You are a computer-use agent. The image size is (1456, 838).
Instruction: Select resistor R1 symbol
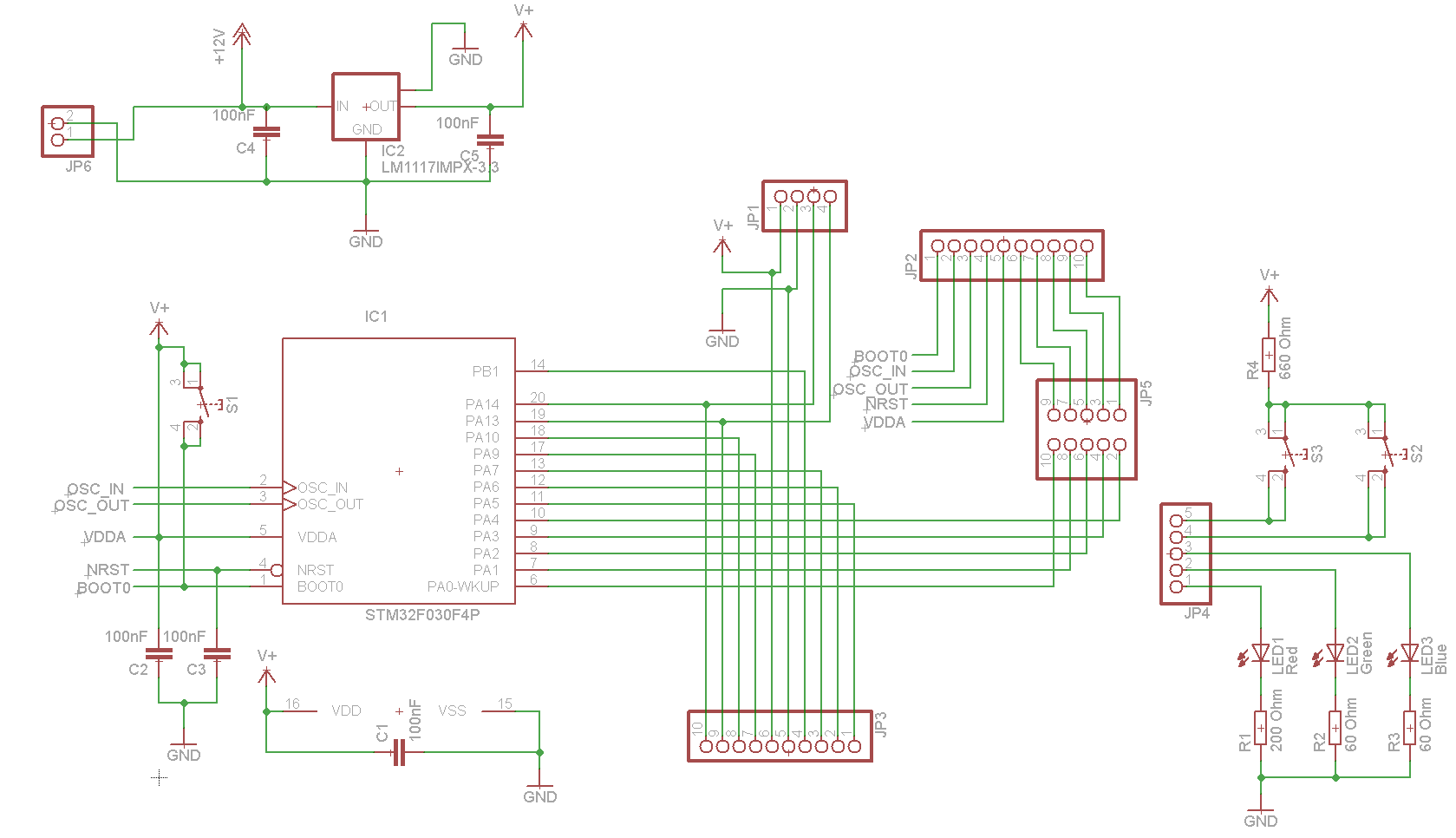(x=1261, y=727)
